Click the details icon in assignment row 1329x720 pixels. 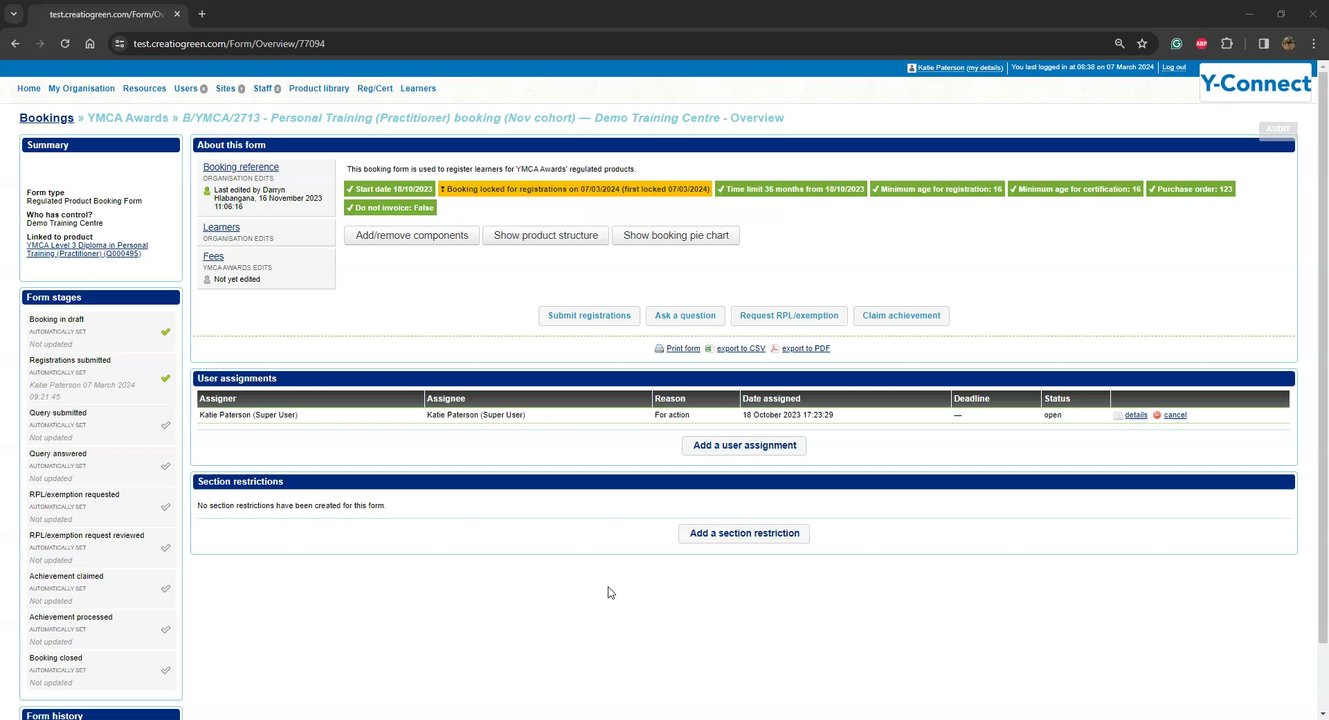point(1118,415)
